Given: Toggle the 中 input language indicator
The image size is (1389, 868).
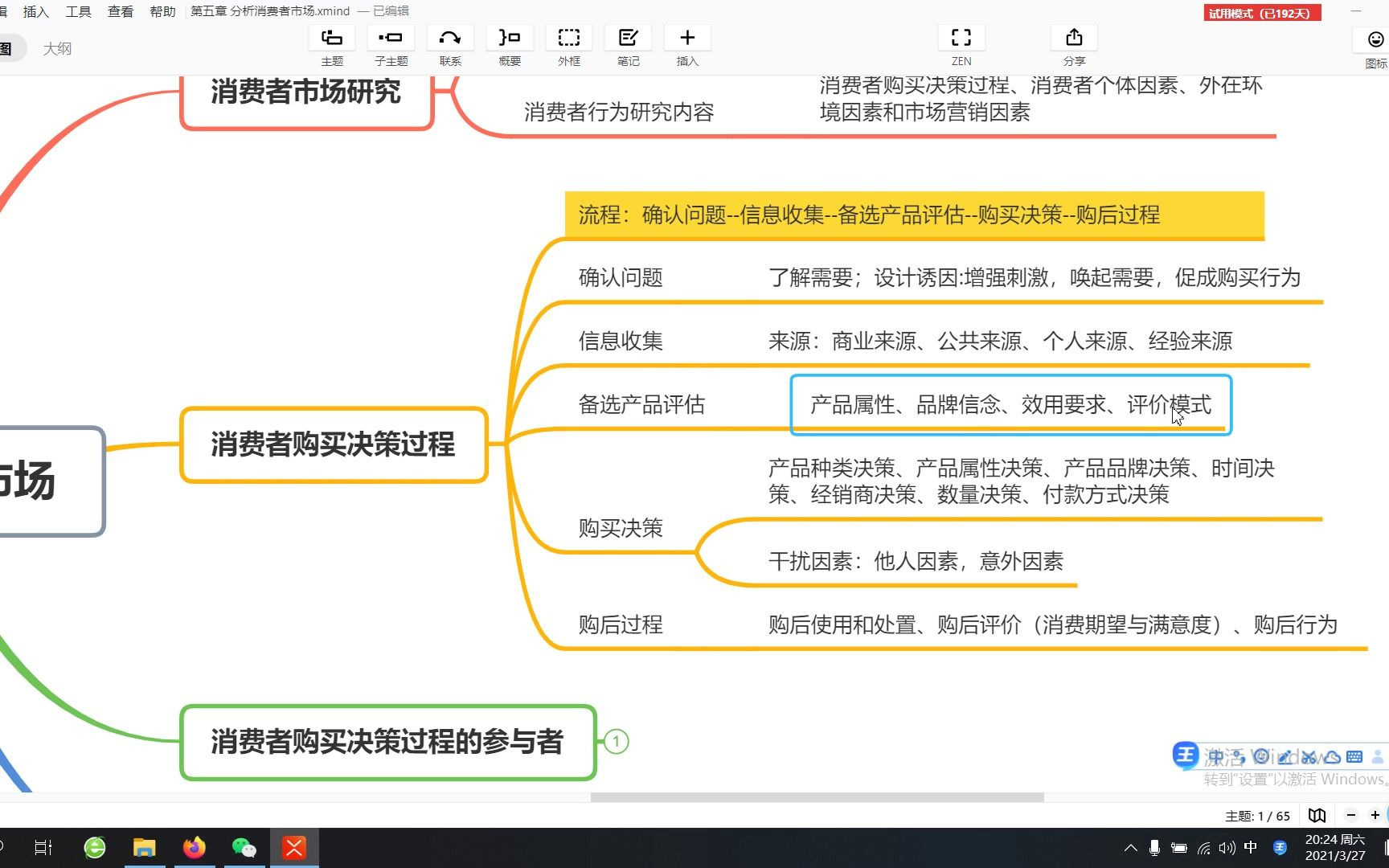Looking at the screenshot, I should coord(1251,848).
